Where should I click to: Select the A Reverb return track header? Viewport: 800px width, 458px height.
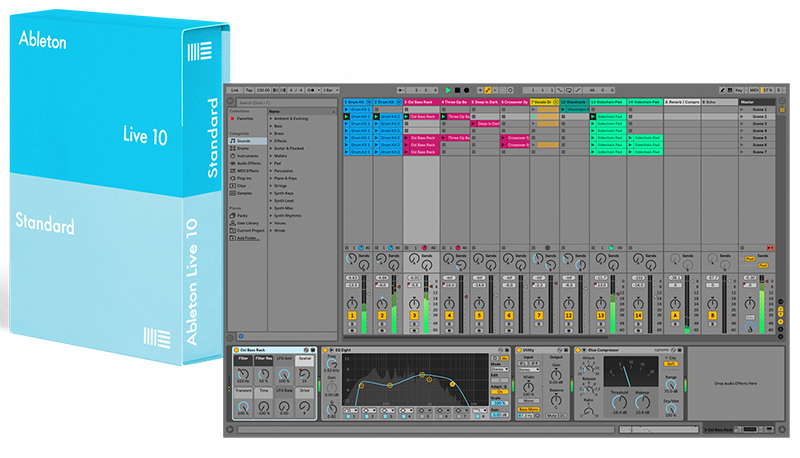(x=682, y=102)
